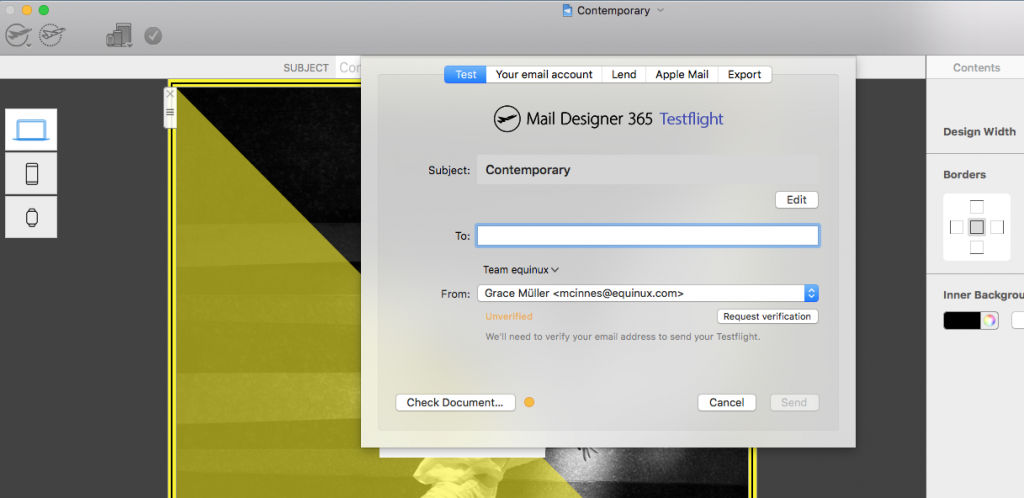This screenshot has height=498, width=1024.
Task: Click the color wheel picker icon
Action: (989, 320)
